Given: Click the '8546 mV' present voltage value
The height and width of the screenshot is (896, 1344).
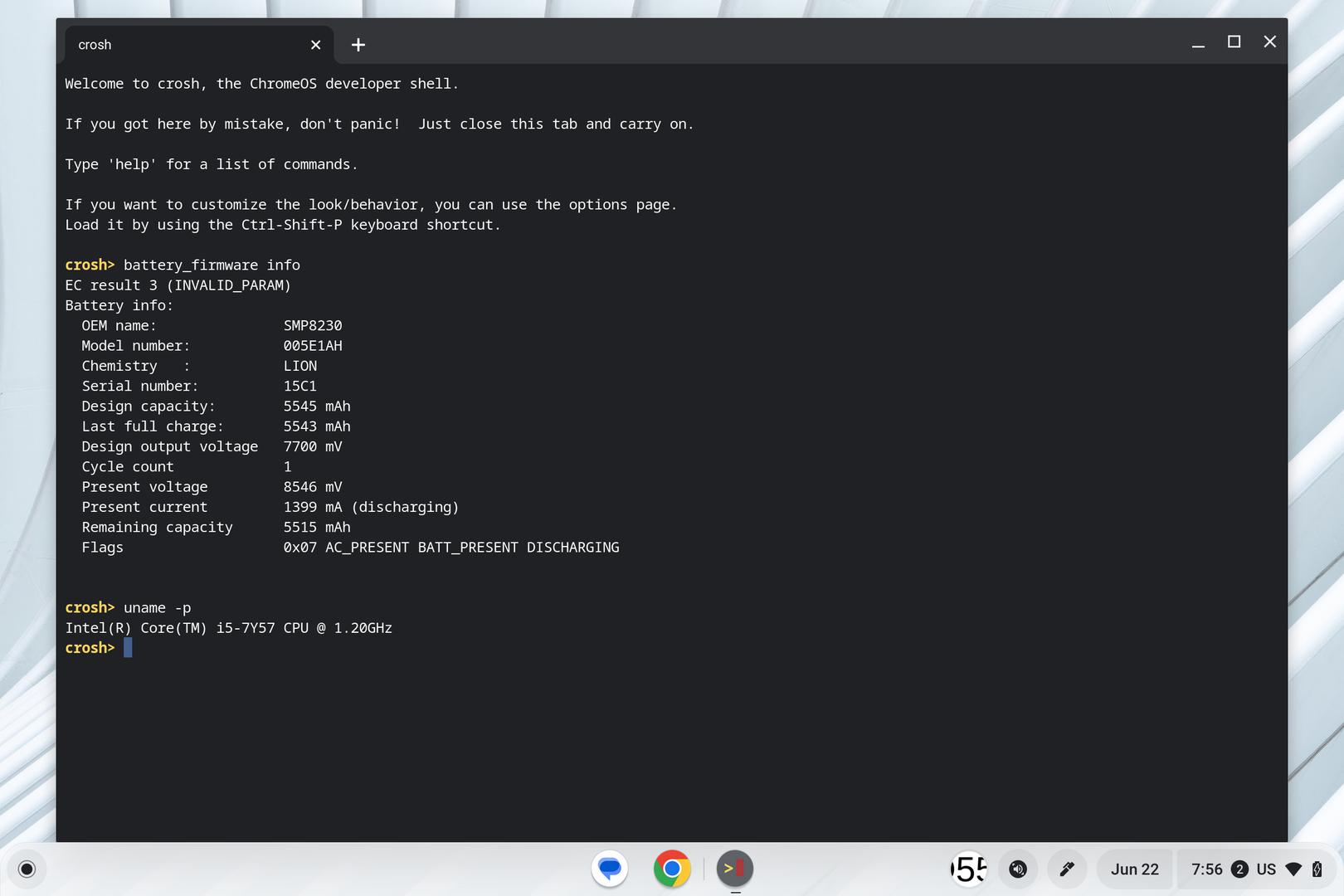Looking at the screenshot, I should pyautogui.click(x=313, y=487).
